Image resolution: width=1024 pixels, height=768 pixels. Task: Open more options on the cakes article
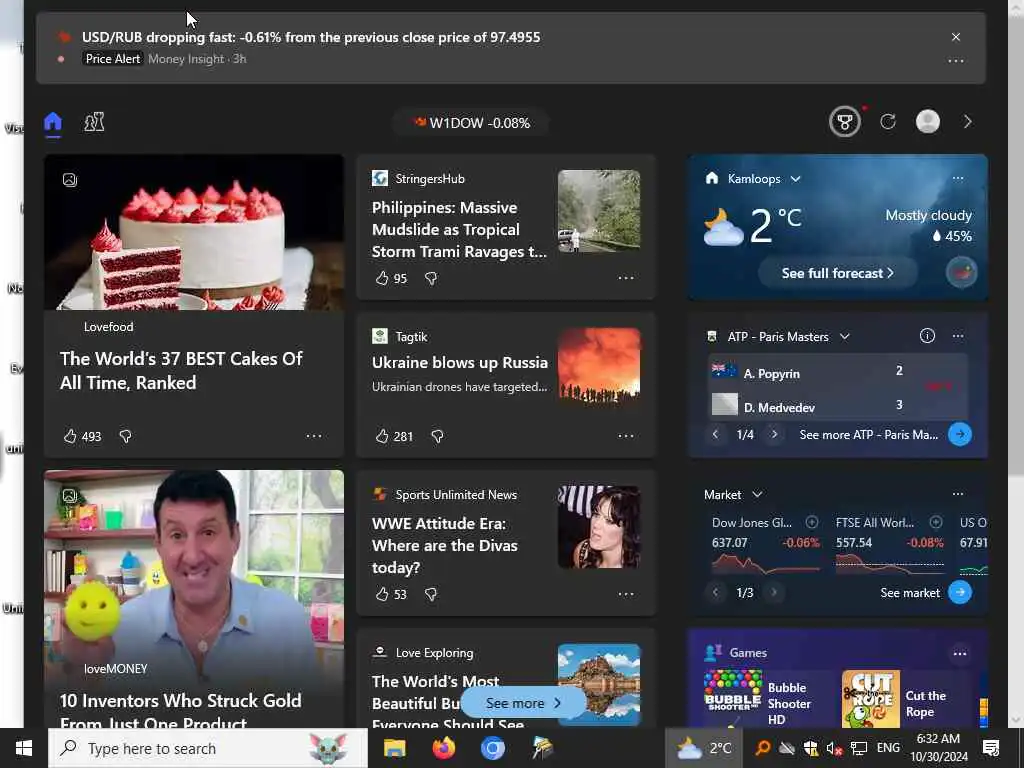pyautogui.click(x=314, y=436)
